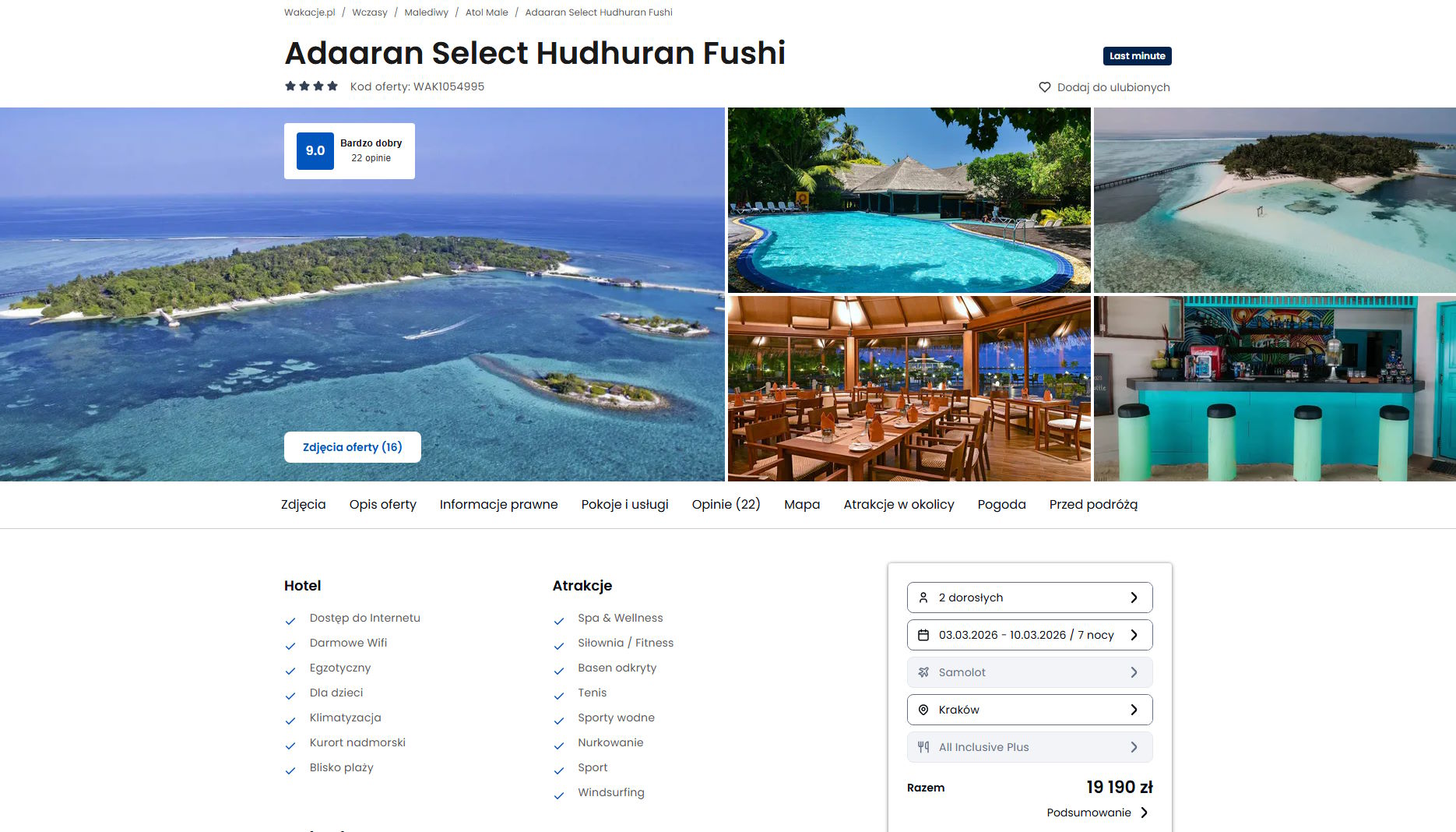
Task: Open the Zdjęcia oferty (16) gallery button
Action: [x=353, y=447]
